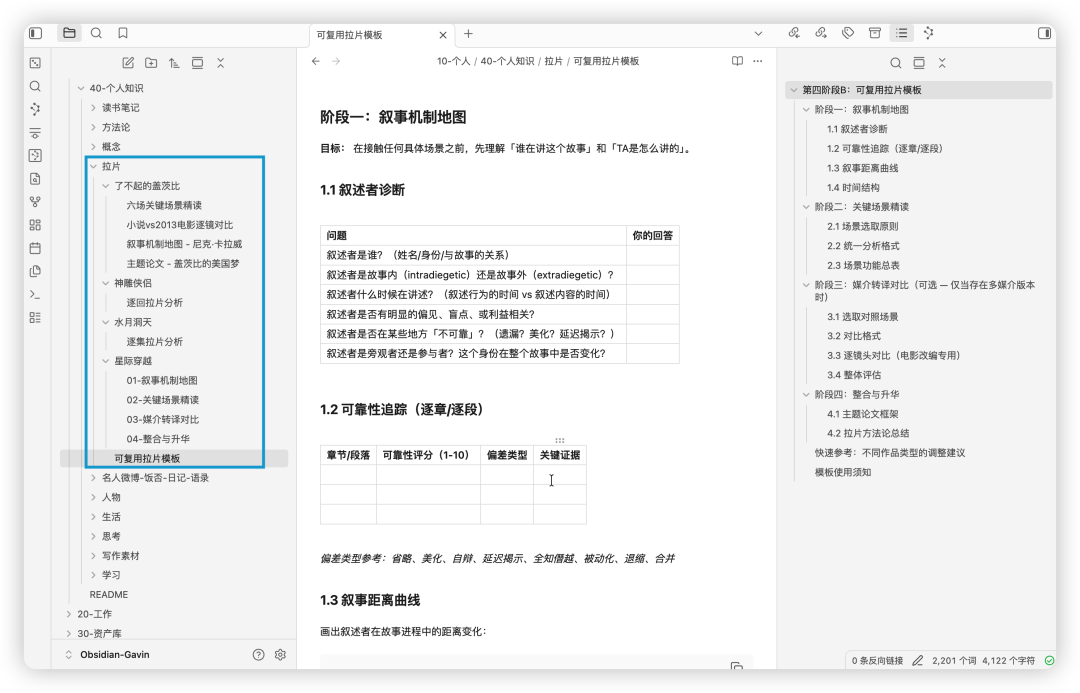The height and width of the screenshot is (693, 1080).
Task: Click the checklist icon at ribbon bottom
Action: pyautogui.click(x=35, y=318)
